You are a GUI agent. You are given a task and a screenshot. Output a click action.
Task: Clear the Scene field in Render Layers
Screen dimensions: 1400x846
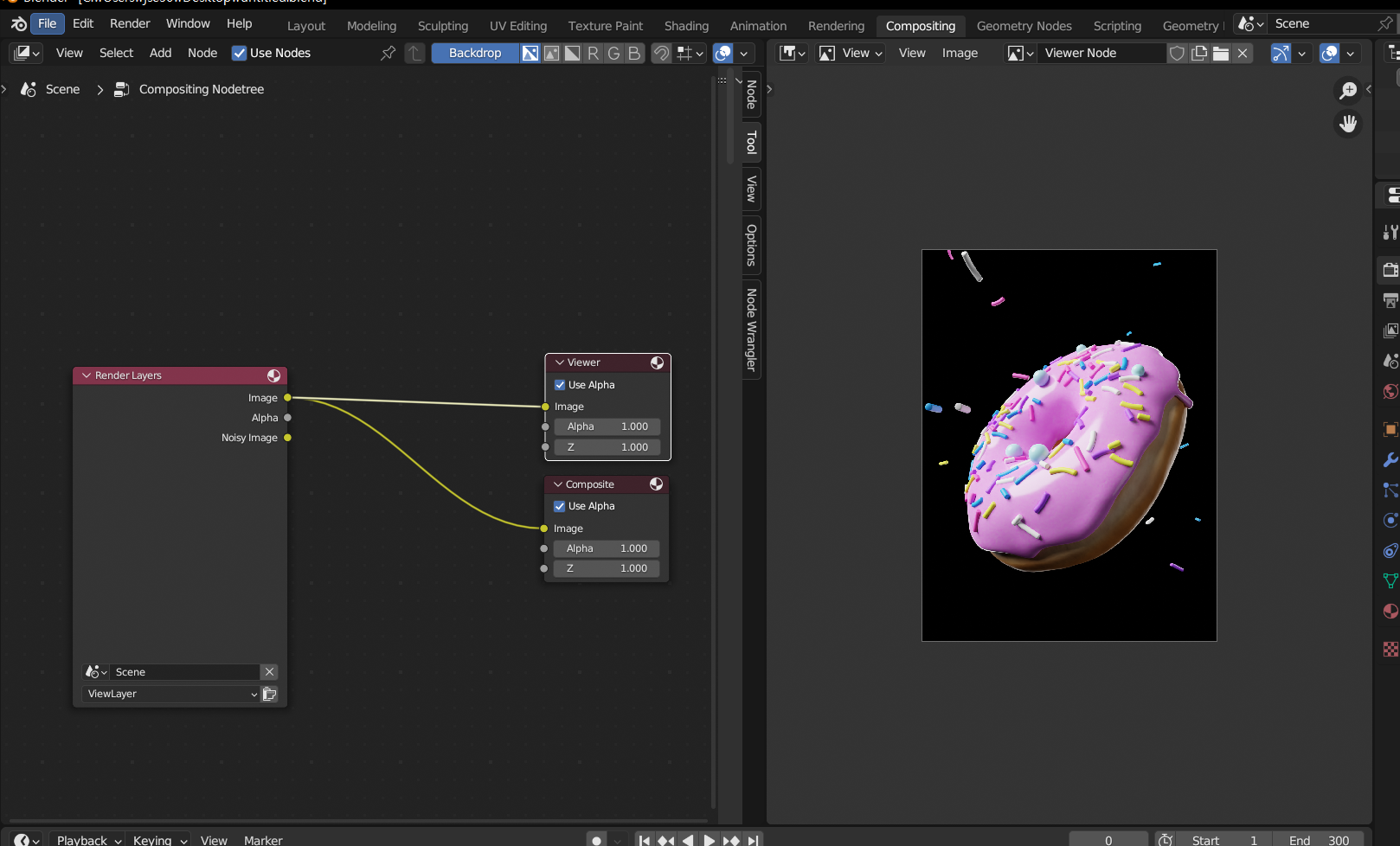[269, 672]
